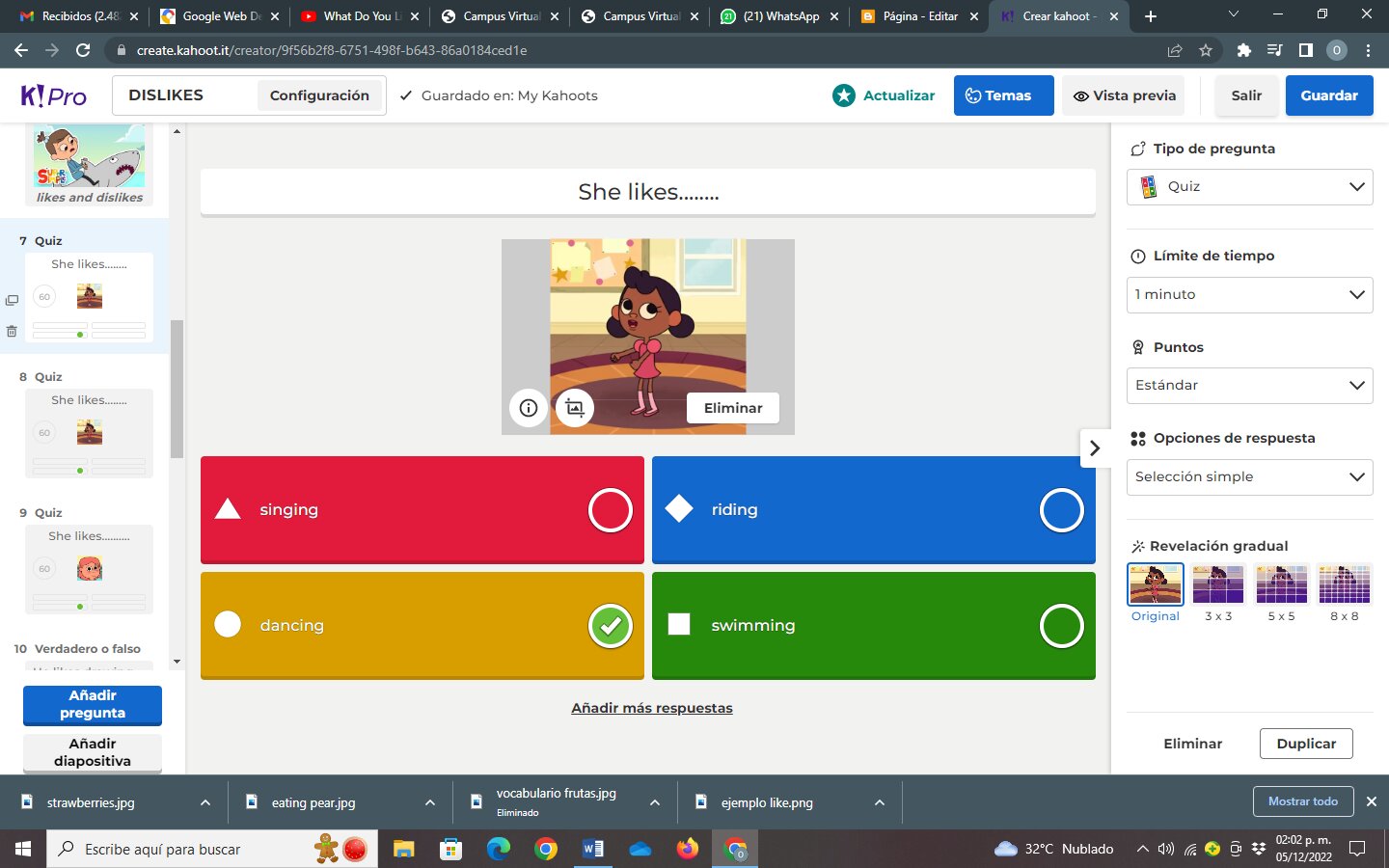This screenshot has height=868, width=1389.
Task: Open the Windows tray hidden icons menu
Action: coord(1142,849)
